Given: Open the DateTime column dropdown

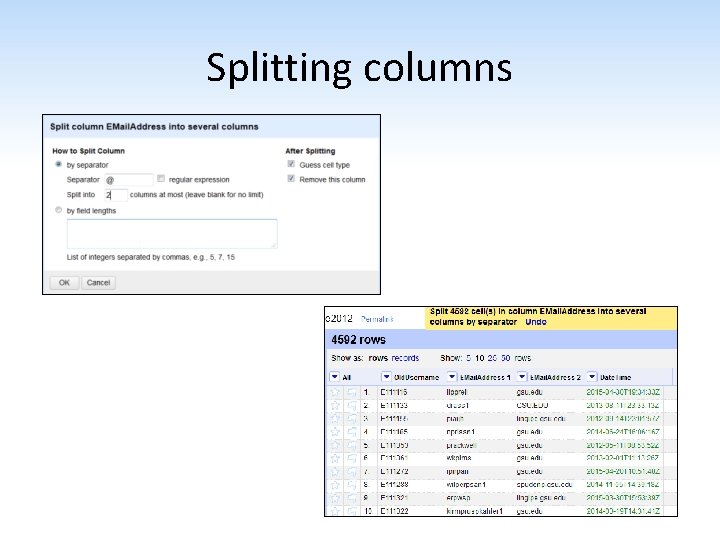Looking at the screenshot, I should (592, 377).
